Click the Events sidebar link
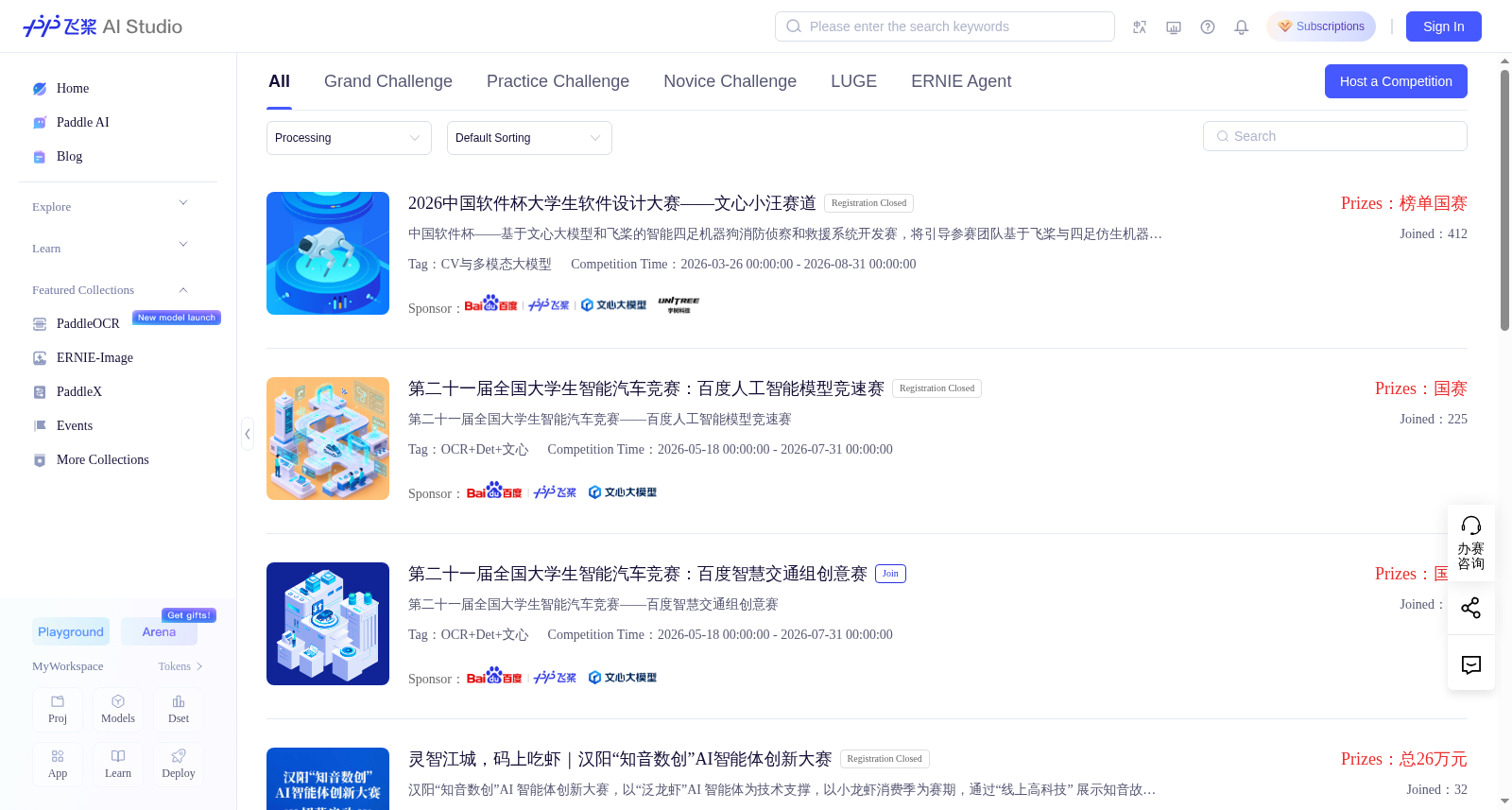 click(75, 426)
